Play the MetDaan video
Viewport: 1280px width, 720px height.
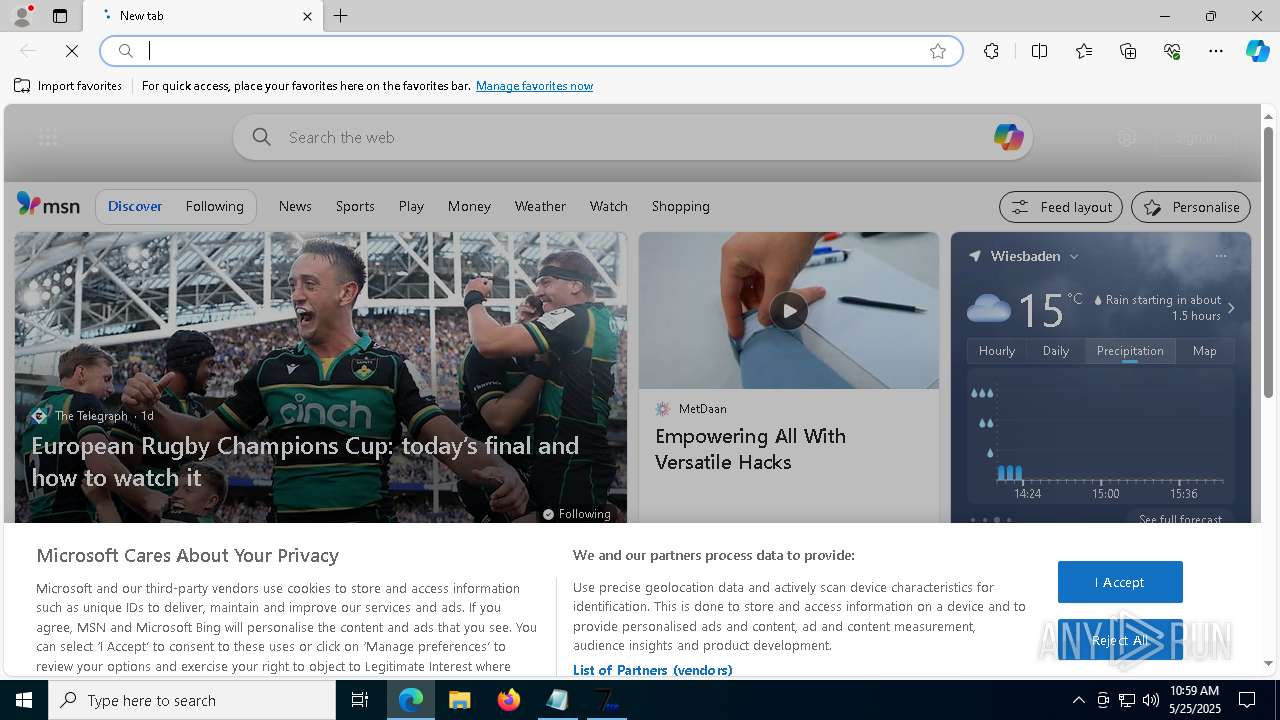[788, 311]
